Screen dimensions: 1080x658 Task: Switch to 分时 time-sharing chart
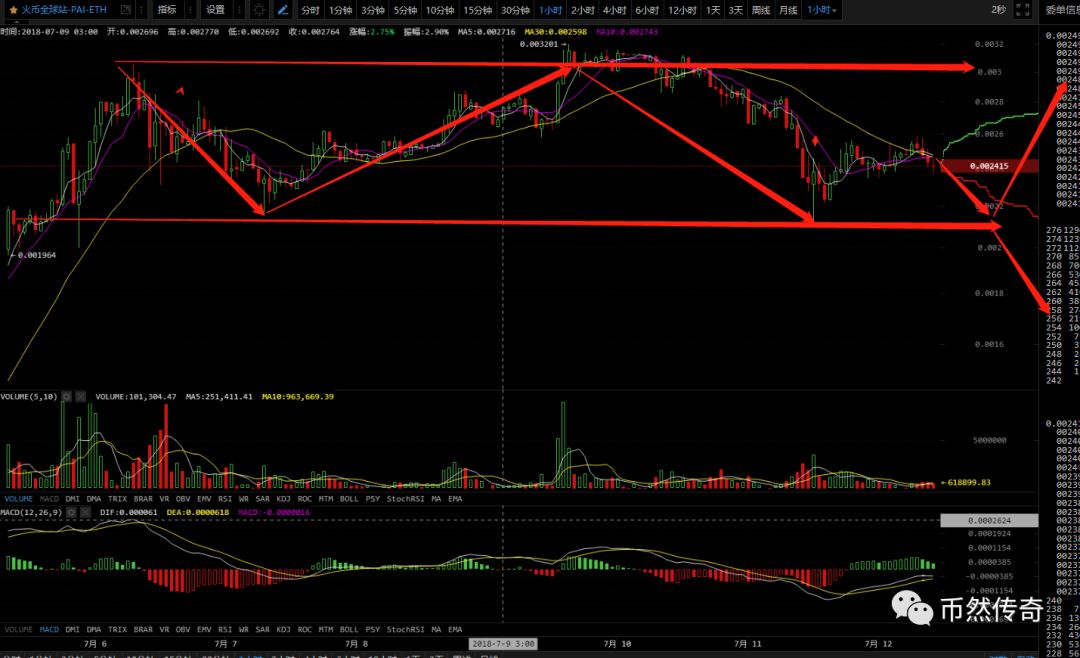click(310, 10)
